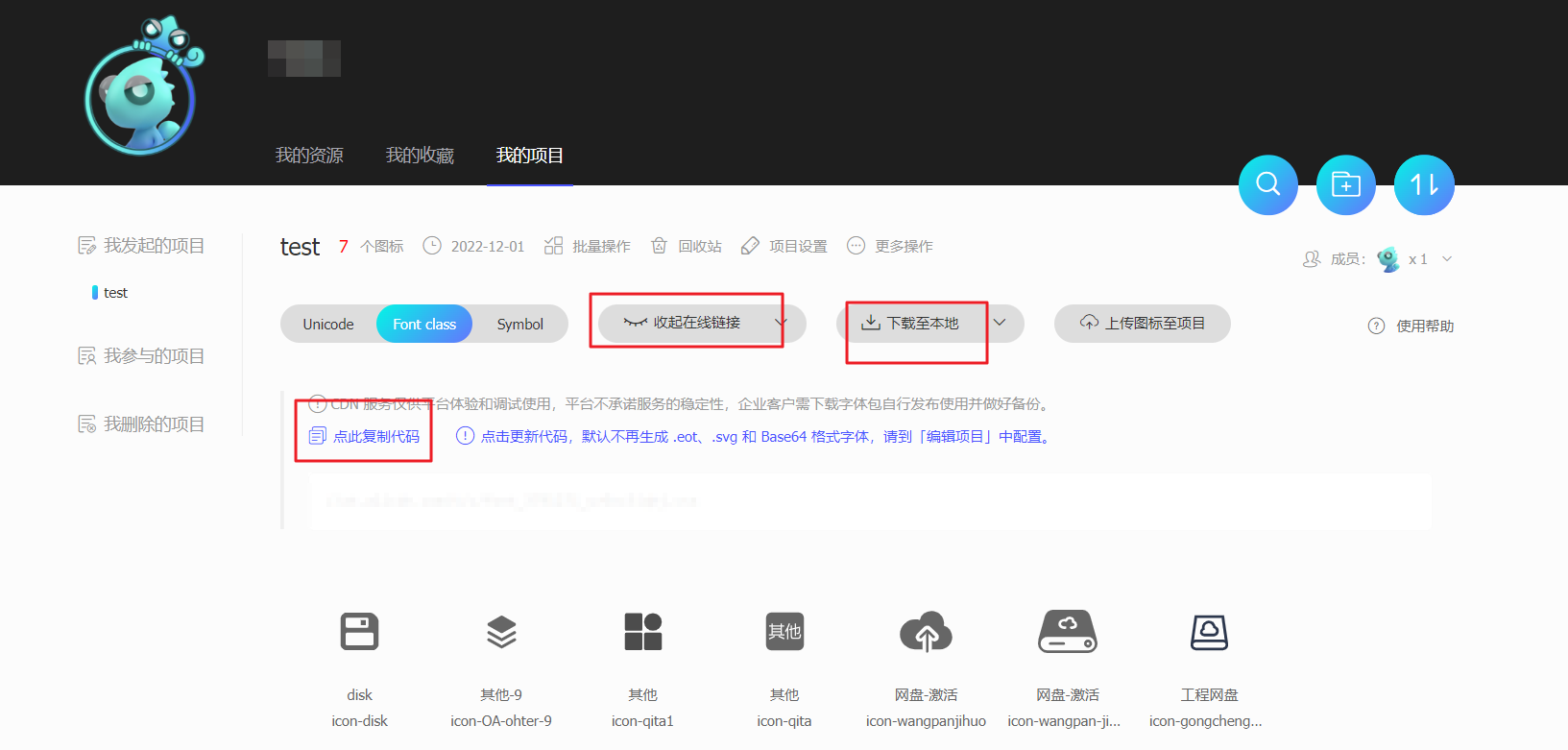The image size is (1568, 750).
Task: Click the new project folder icon
Action: 1345,184
